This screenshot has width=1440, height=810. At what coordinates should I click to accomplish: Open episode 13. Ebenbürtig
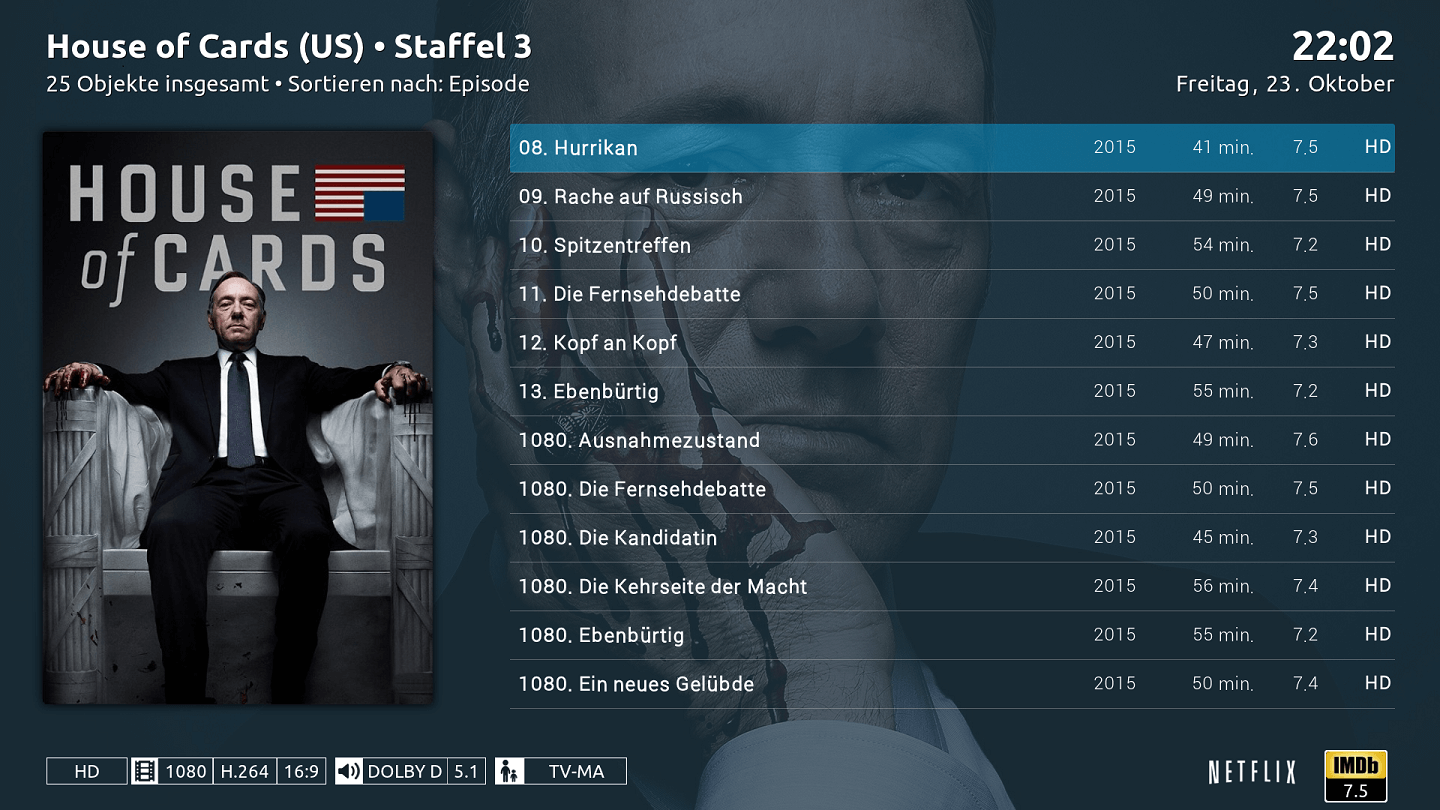tap(952, 392)
